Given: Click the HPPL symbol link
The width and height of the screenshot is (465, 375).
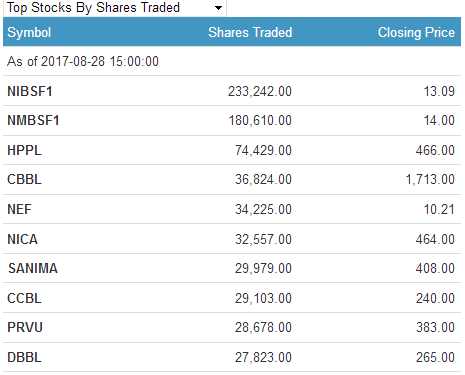Looking at the screenshot, I should click(24, 150).
